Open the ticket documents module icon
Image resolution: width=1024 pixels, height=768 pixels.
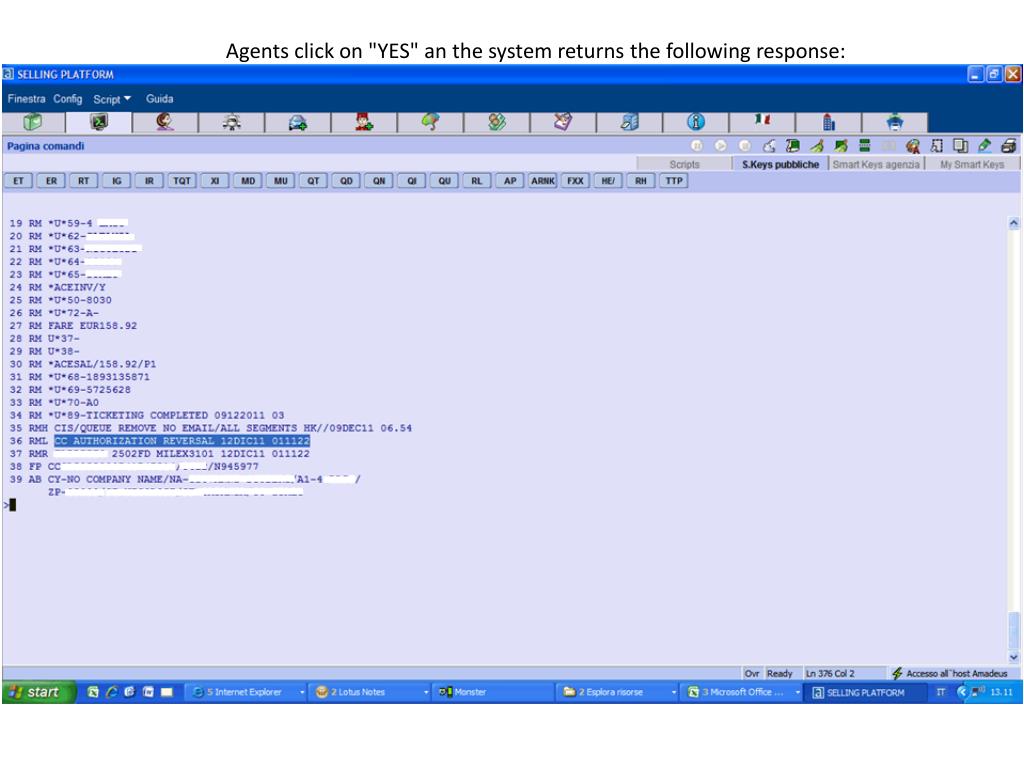(563, 122)
